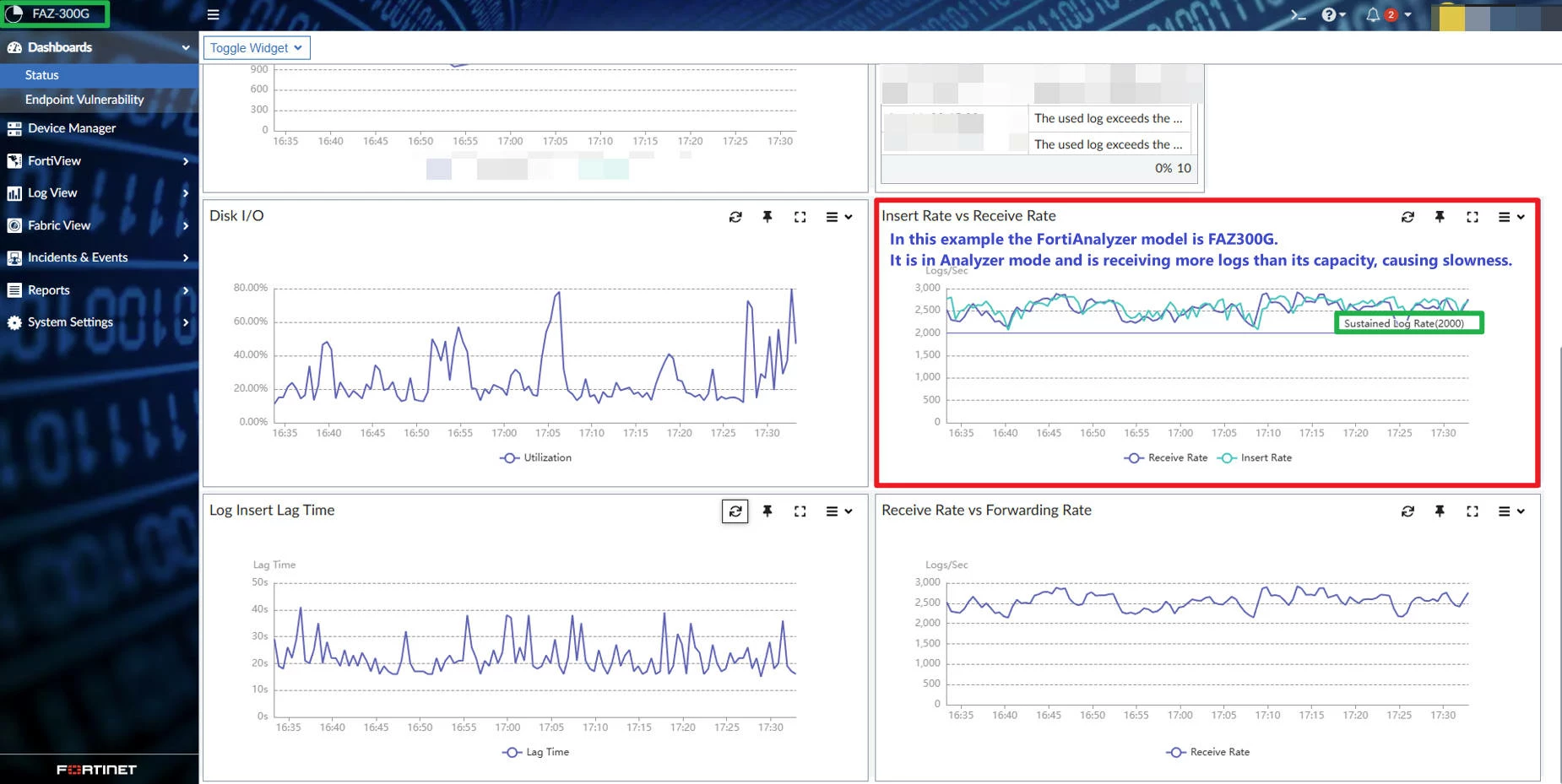The height and width of the screenshot is (784, 1562).
Task: Pin the Receive Rate vs Forwarding Rate widget
Action: coord(1440,511)
